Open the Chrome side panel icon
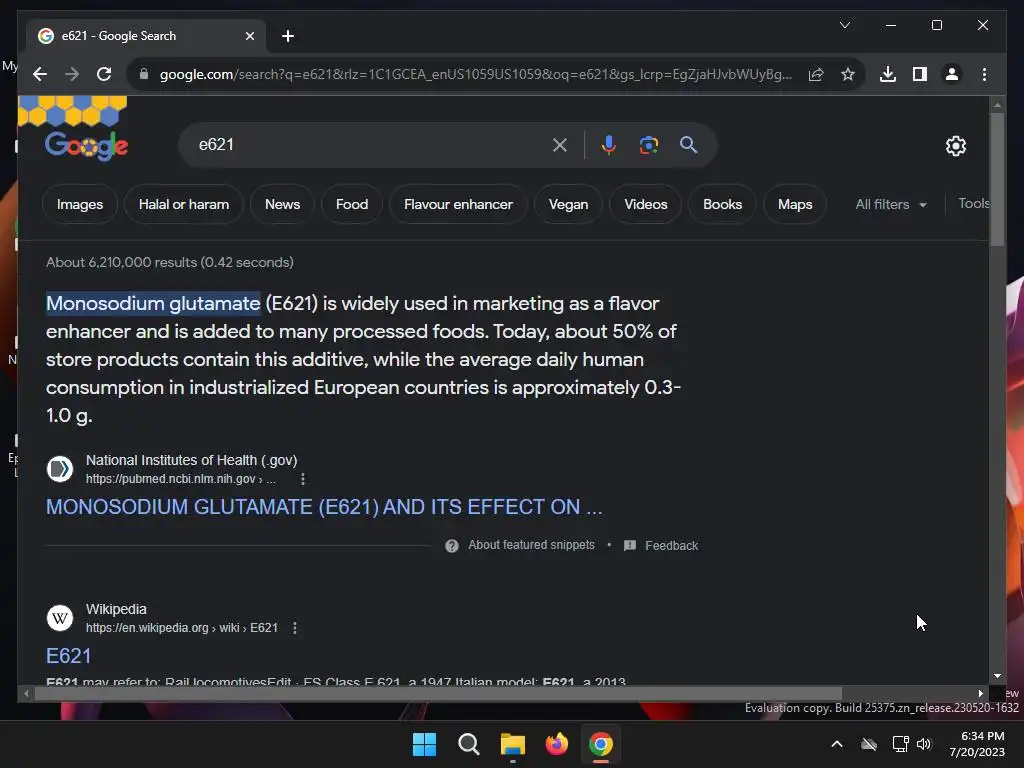 click(x=920, y=74)
